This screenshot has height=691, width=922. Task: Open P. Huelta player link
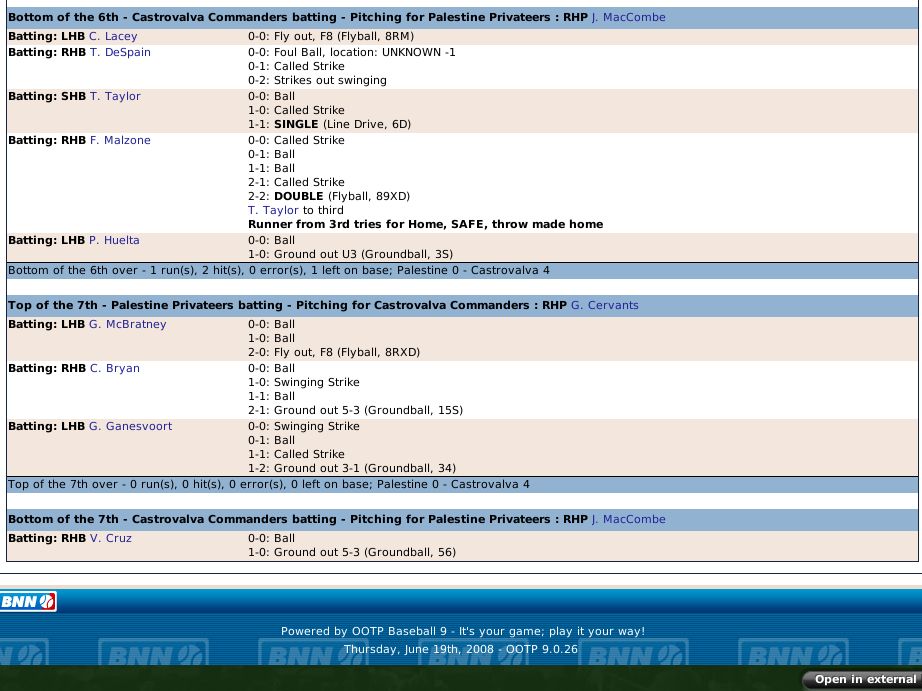(114, 240)
